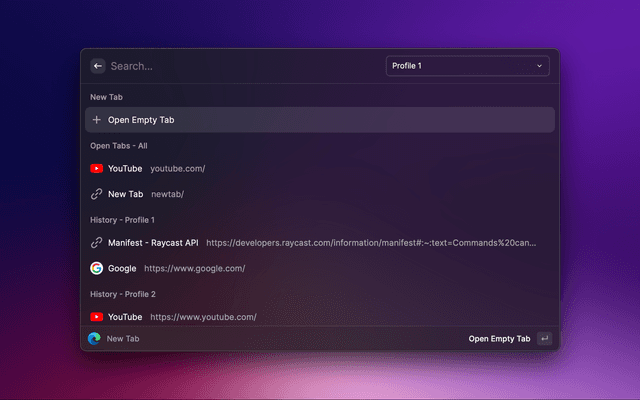Click the YouTube icon under History - Profile 2
The image size is (640, 400).
[x=96, y=317]
